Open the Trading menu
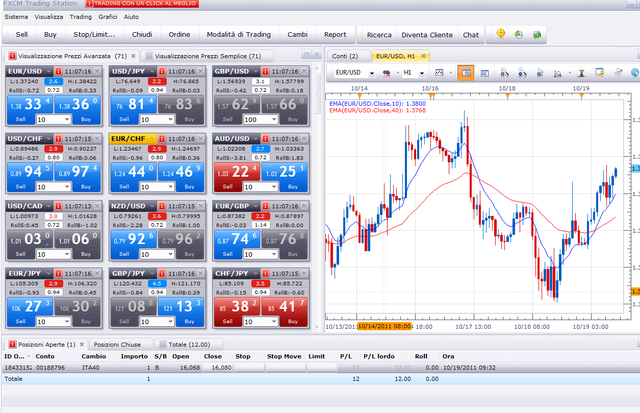 click(80, 17)
